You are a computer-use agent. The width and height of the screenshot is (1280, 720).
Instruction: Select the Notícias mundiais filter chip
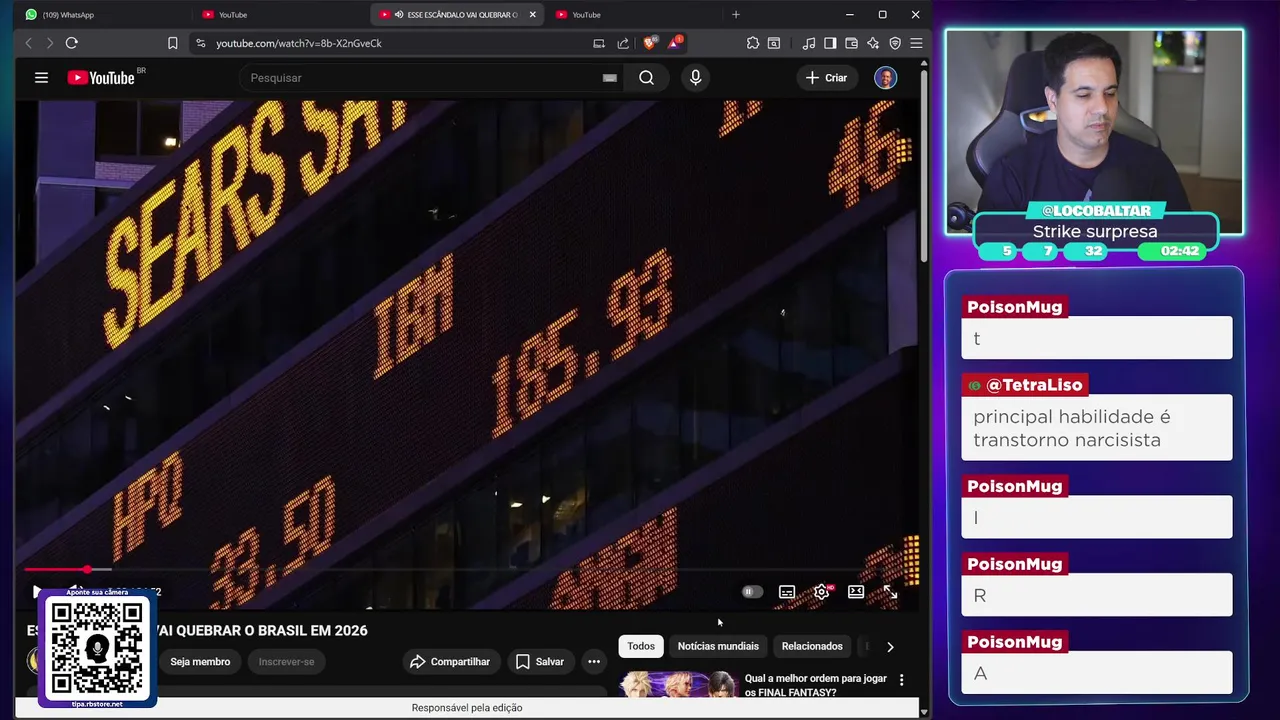click(x=718, y=646)
